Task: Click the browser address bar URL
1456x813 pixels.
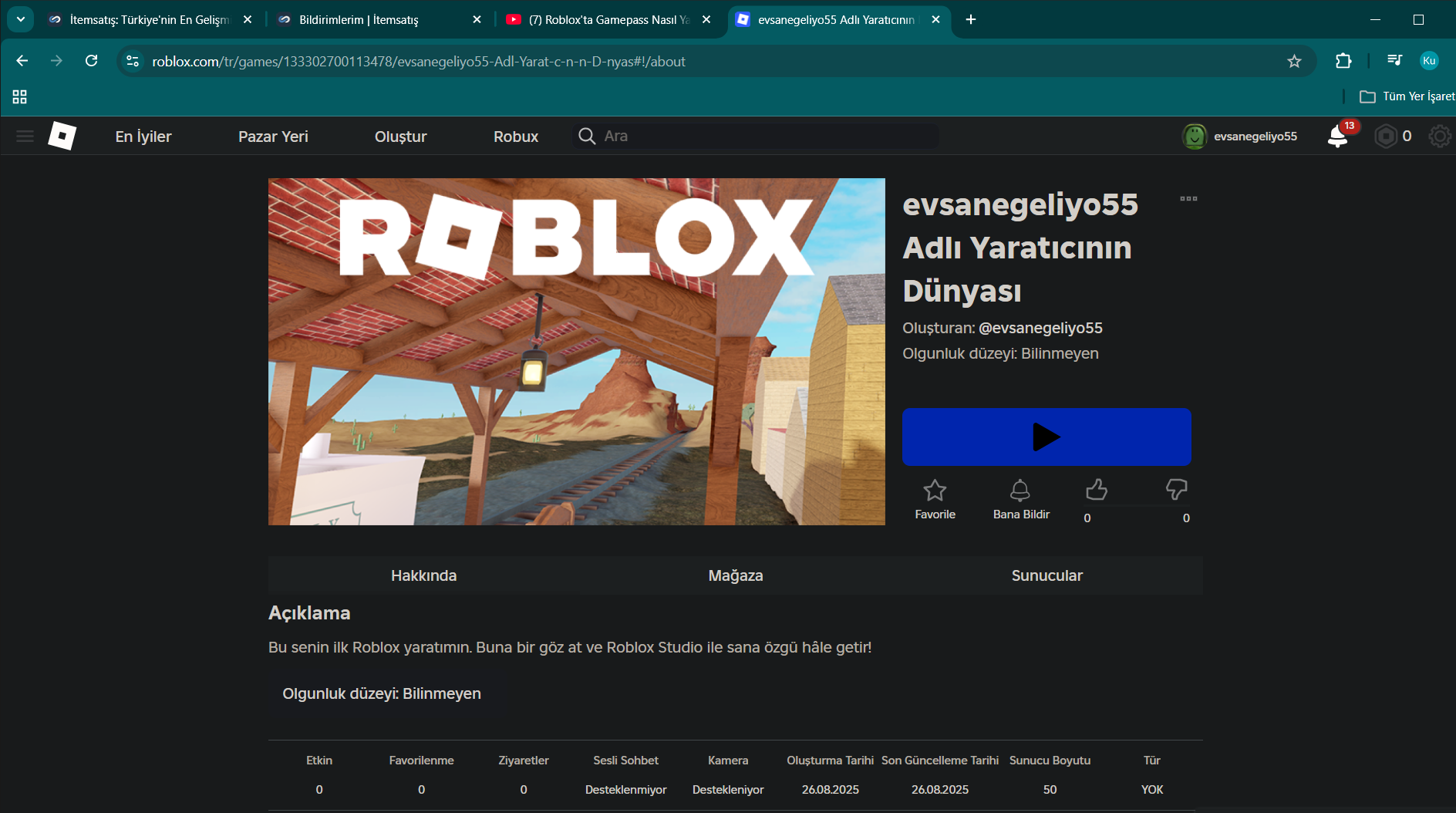Action: [419, 61]
